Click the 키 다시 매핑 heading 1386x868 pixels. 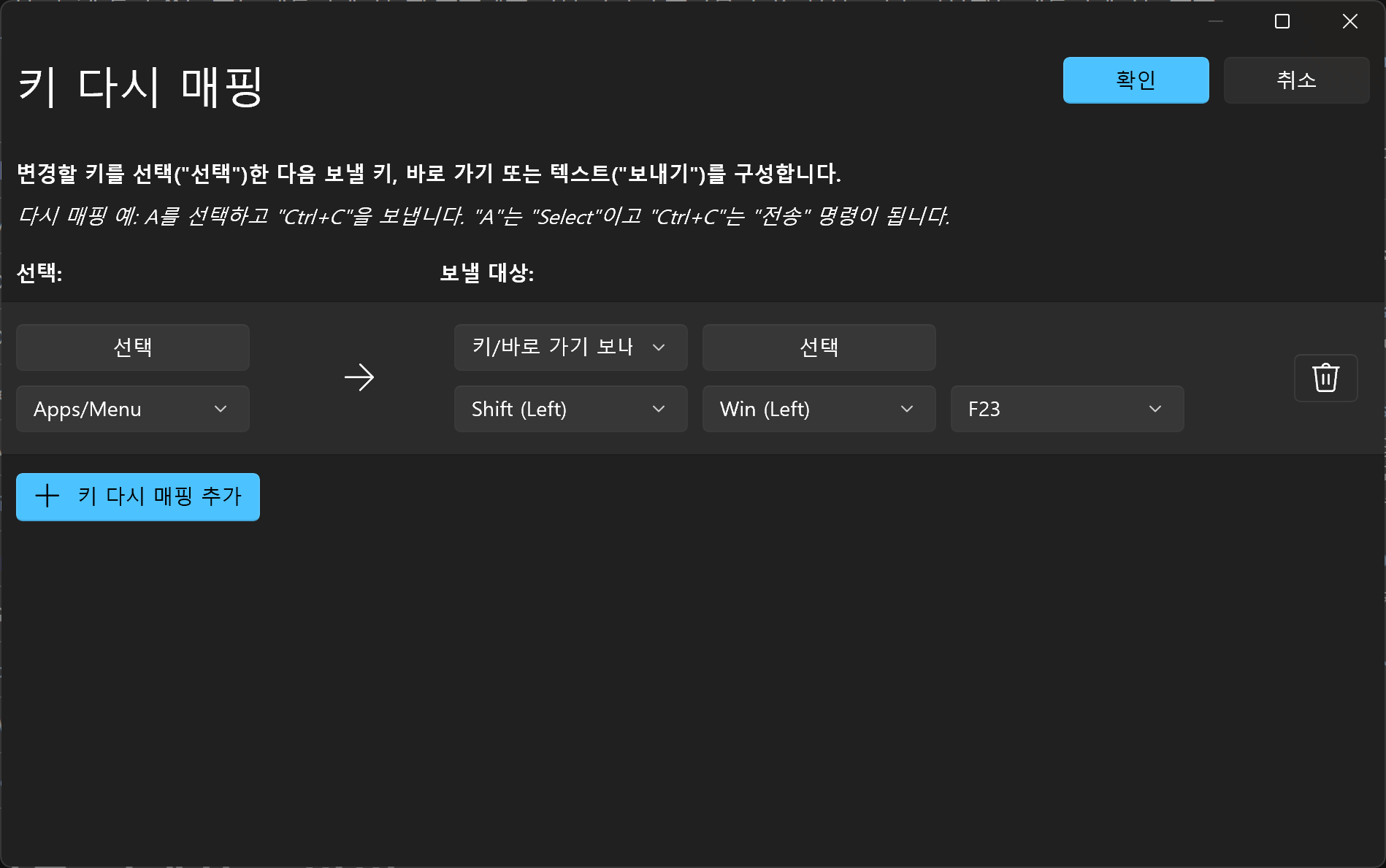tap(139, 87)
